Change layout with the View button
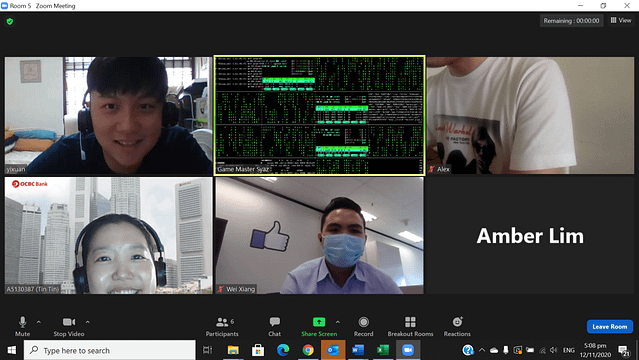The image size is (639, 360). pos(621,20)
